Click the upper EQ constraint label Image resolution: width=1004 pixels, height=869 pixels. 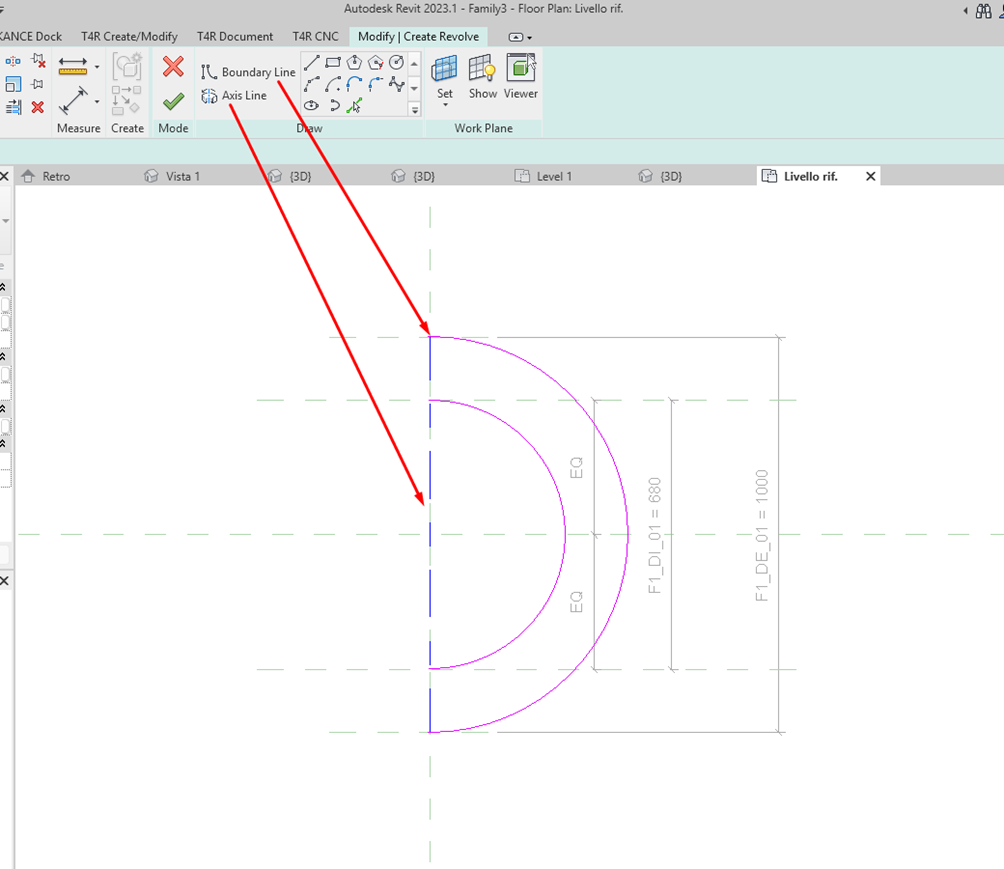pos(576,467)
